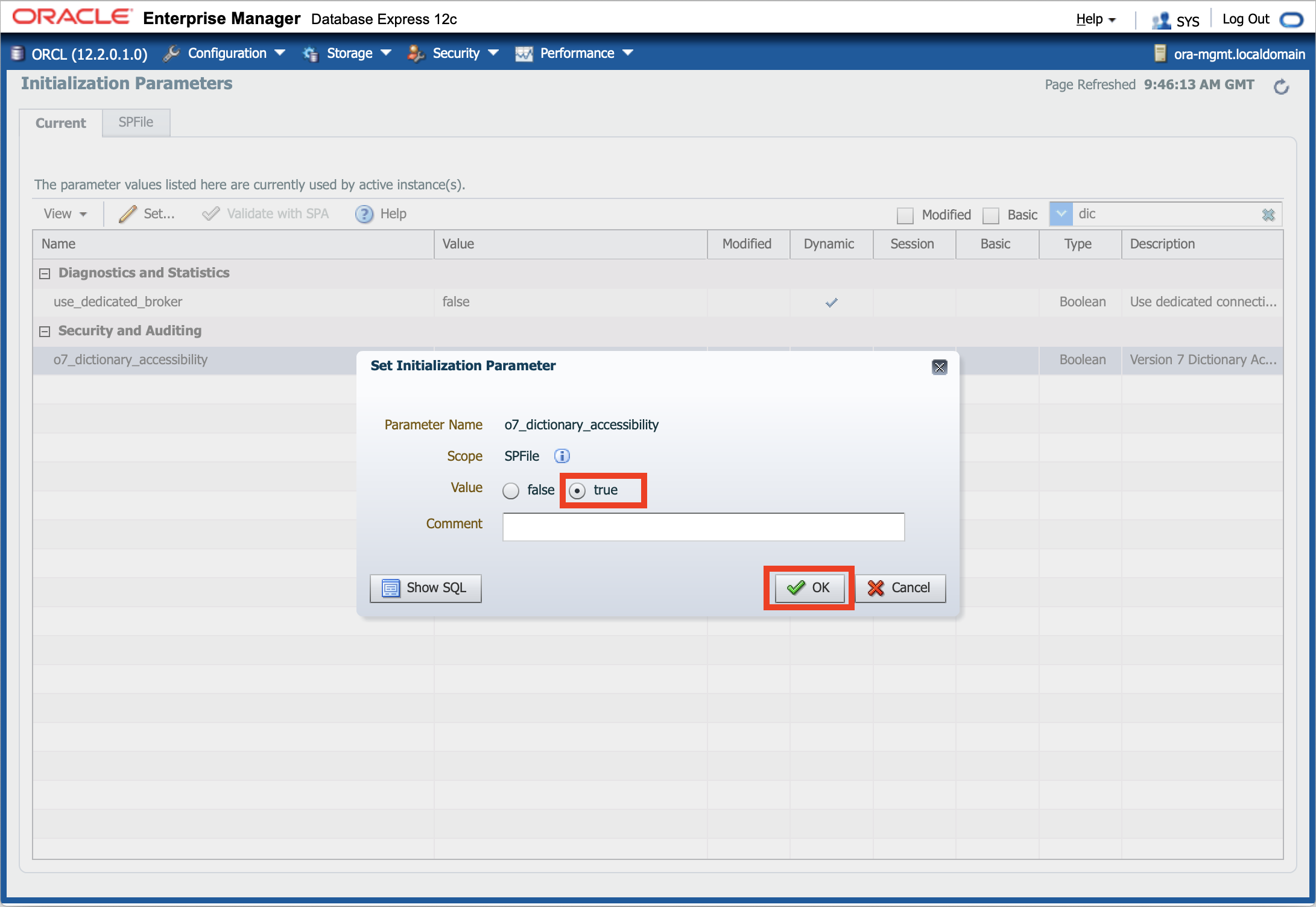Click the false value of use_dedicated_broker
This screenshot has height=907, width=1316.
click(x=456, y=302)
